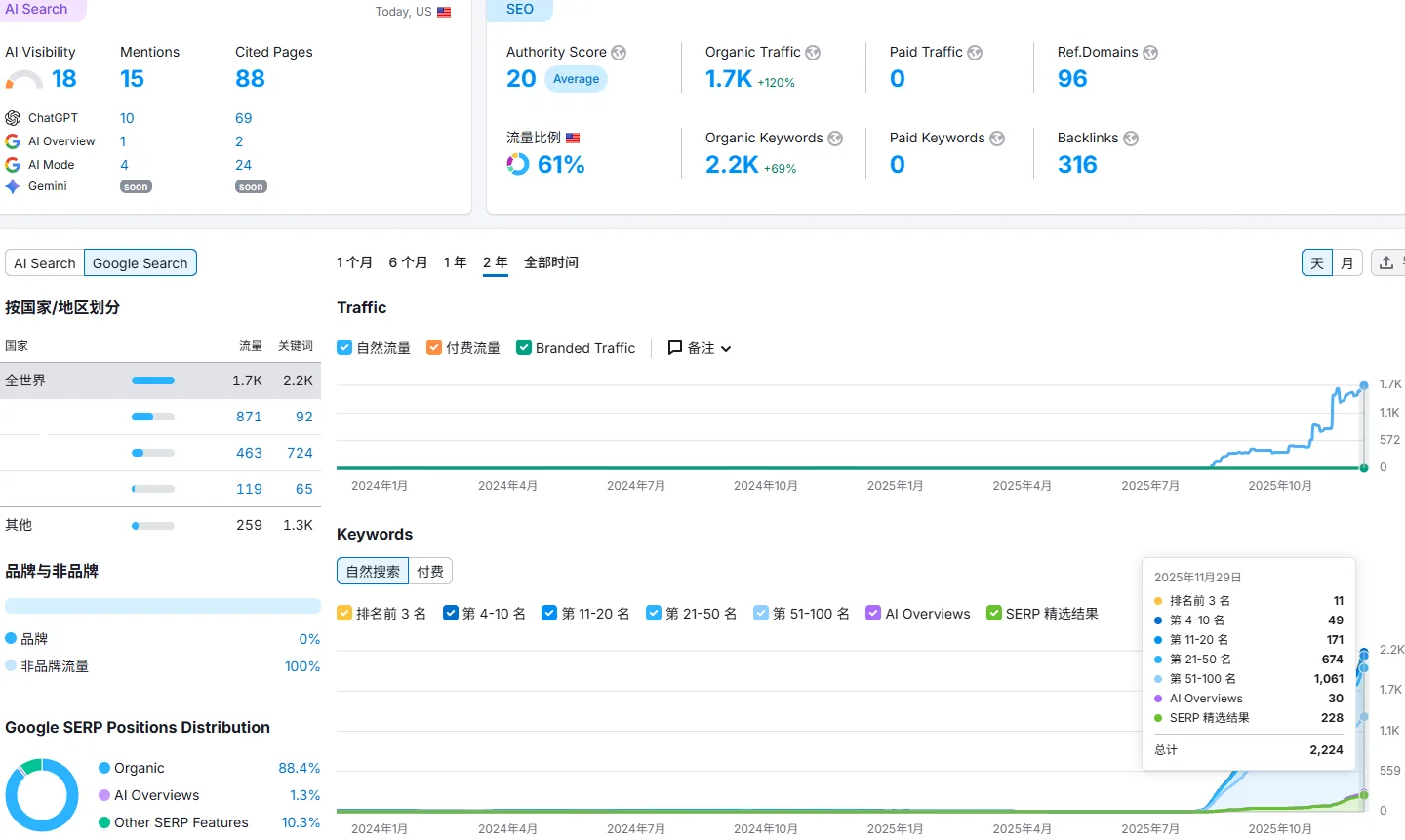Viewport: 1405px width, 840px height.
Task: Select the 全部时间 time range
Action: click(x=551, y=262)
